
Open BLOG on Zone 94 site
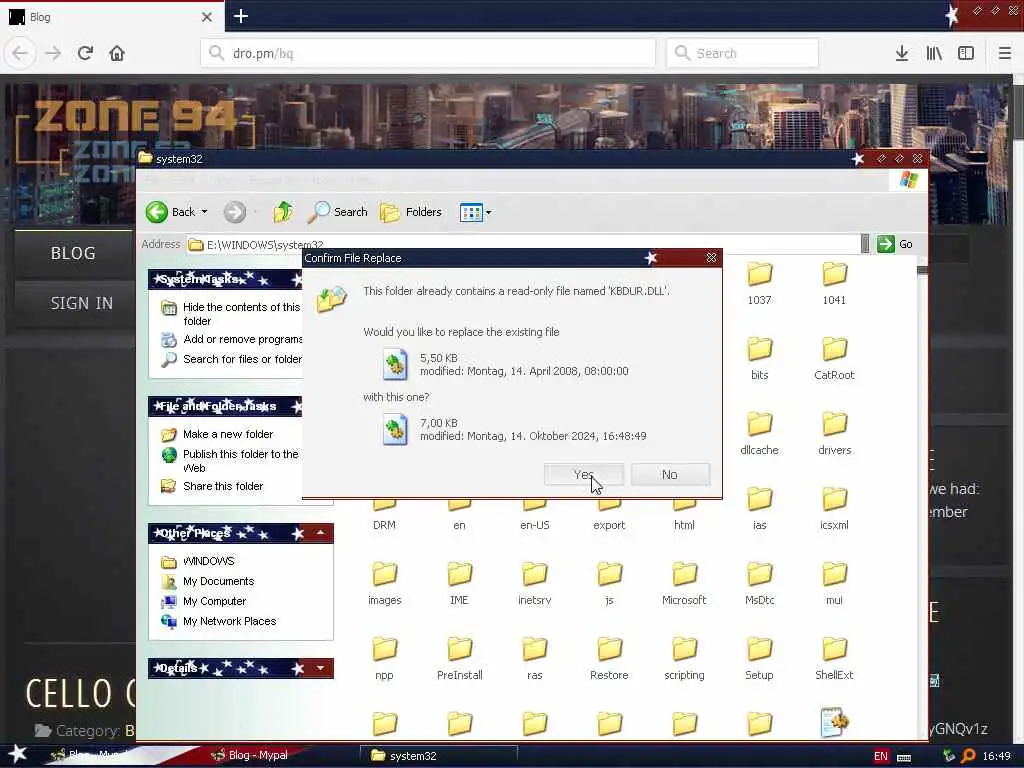tap(73, 253)
